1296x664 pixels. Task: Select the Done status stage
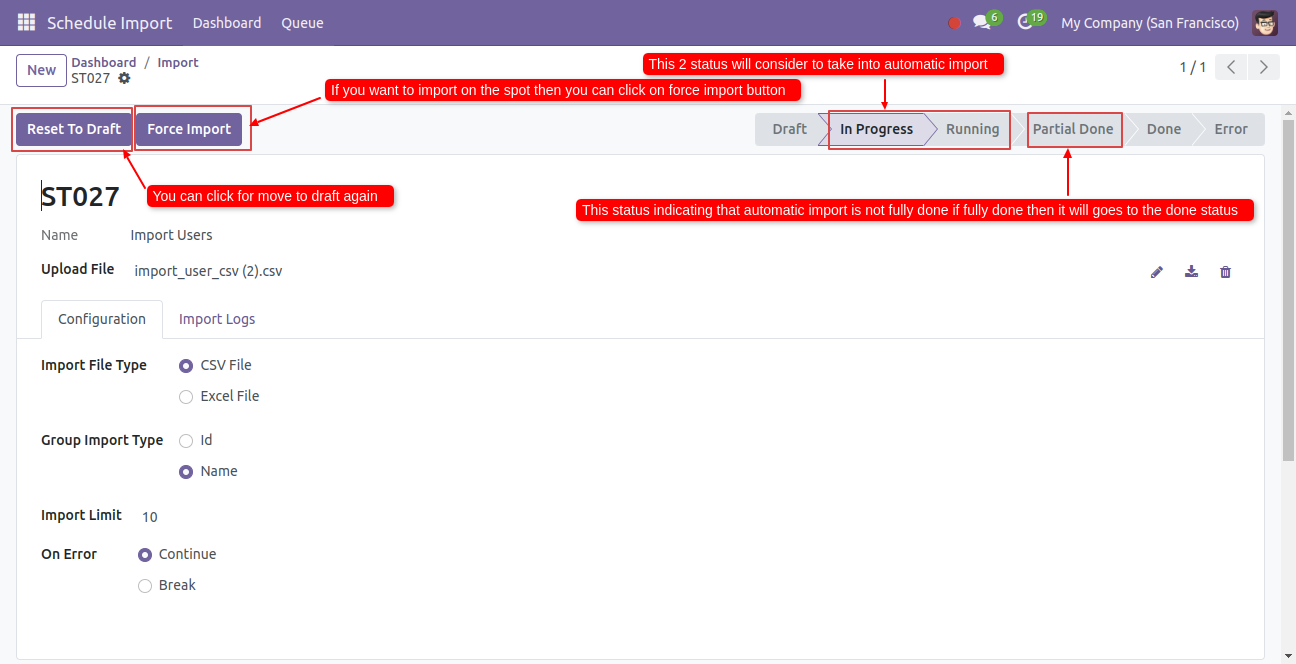1164,129
